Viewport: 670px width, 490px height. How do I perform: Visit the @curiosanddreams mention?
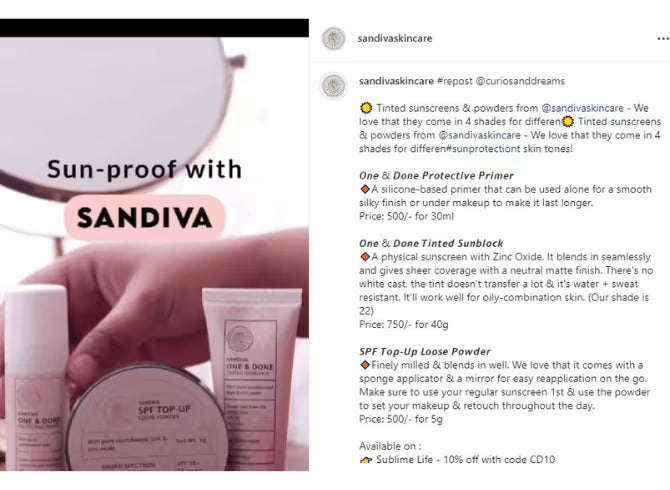(520, 81)
